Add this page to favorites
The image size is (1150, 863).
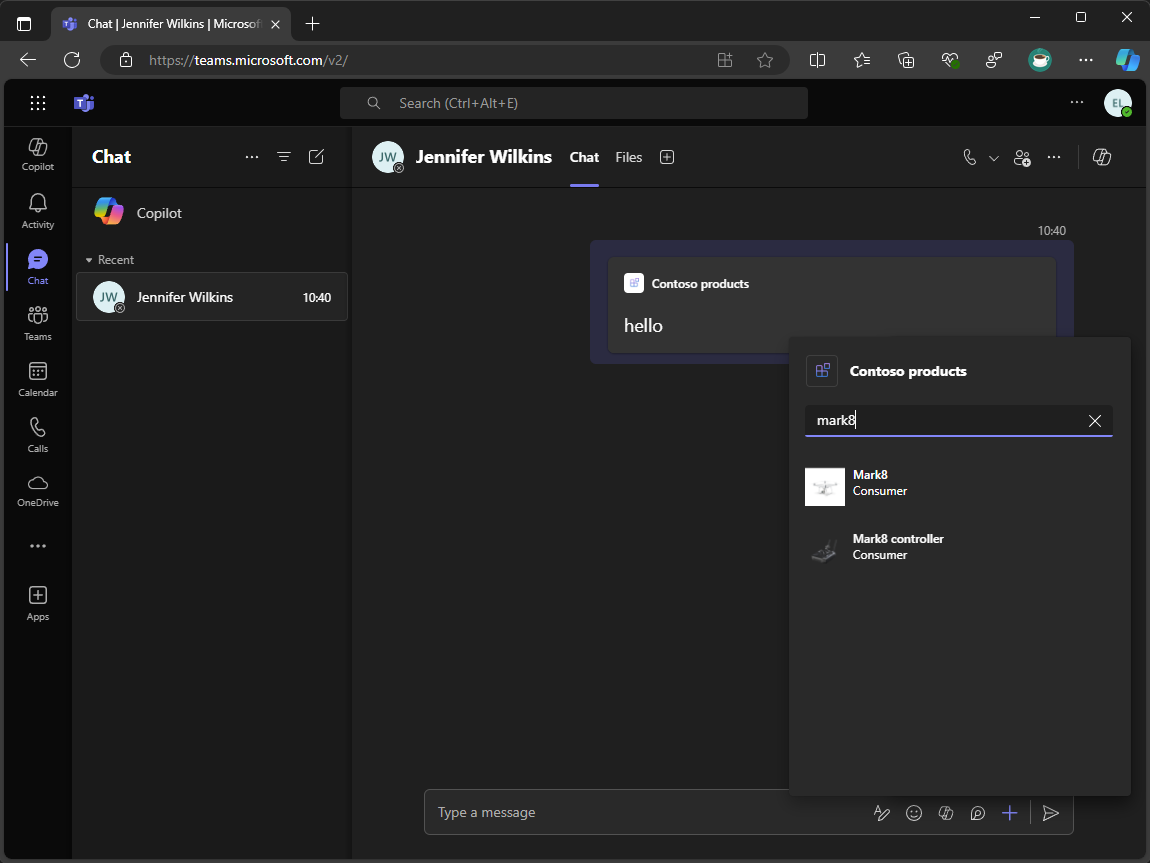coord(765,60)
